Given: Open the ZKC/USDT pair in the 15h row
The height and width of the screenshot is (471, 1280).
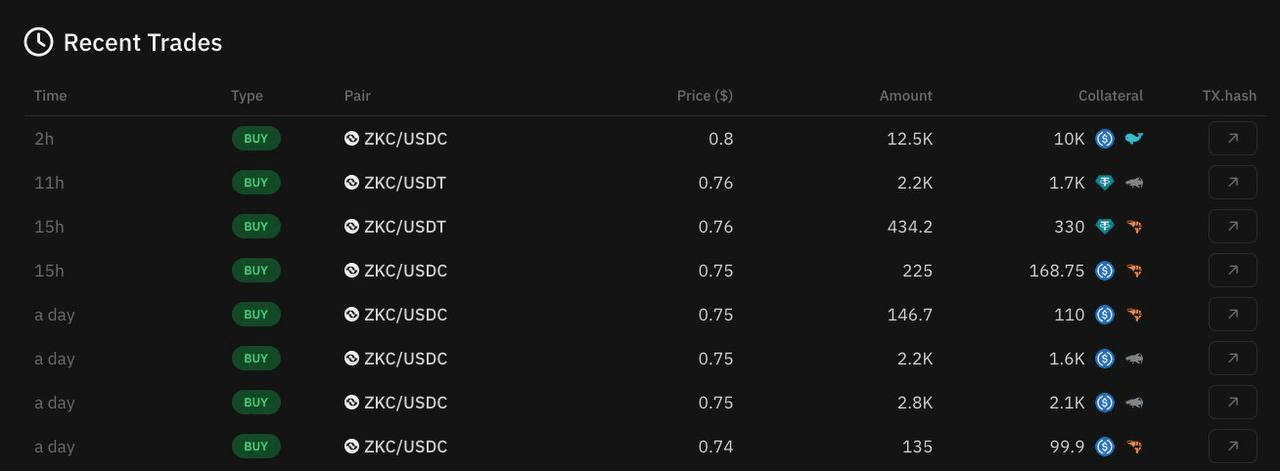Looking at the screenshot, I should click(396, 227).
